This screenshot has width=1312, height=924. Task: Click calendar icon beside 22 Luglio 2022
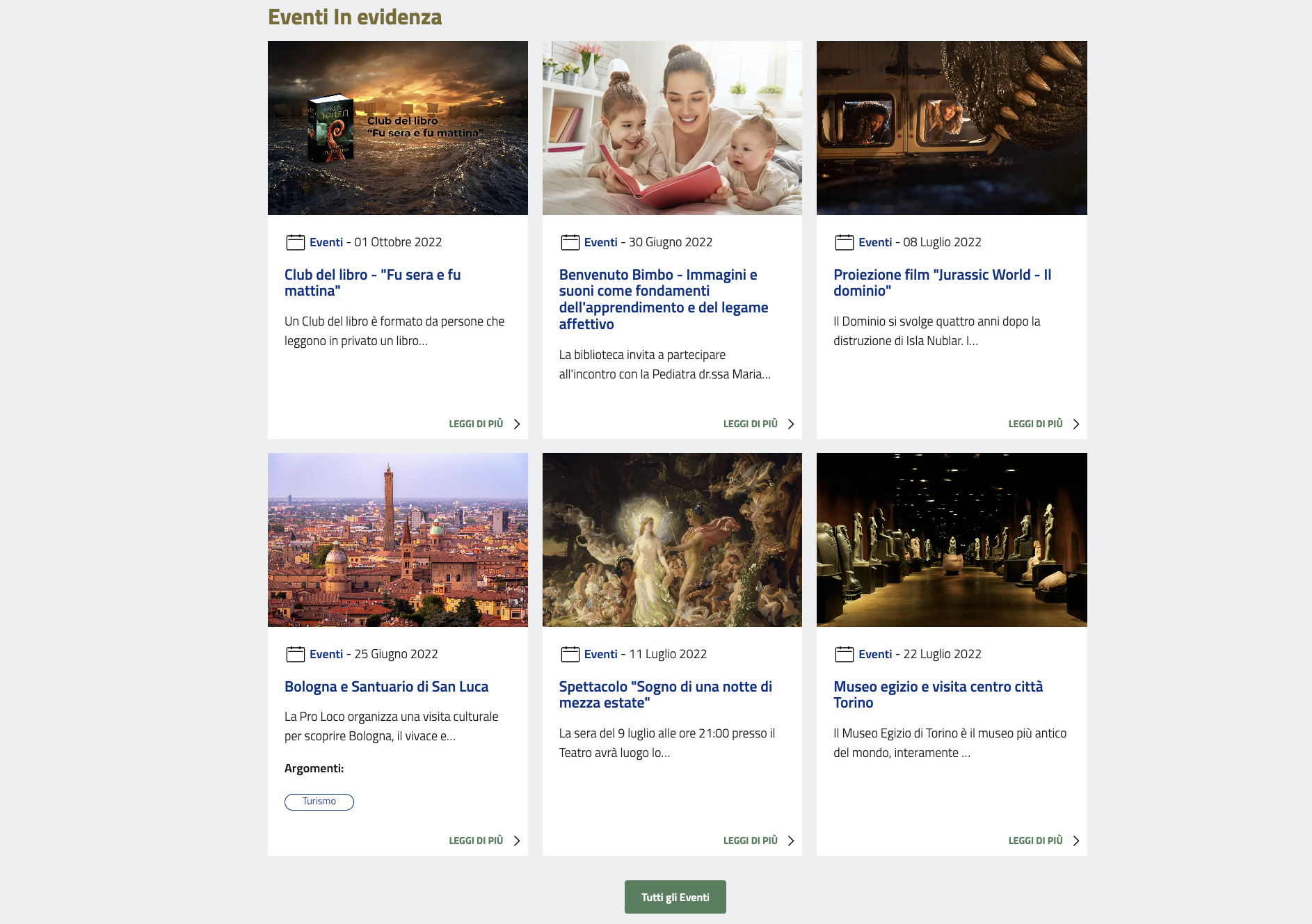844,654
